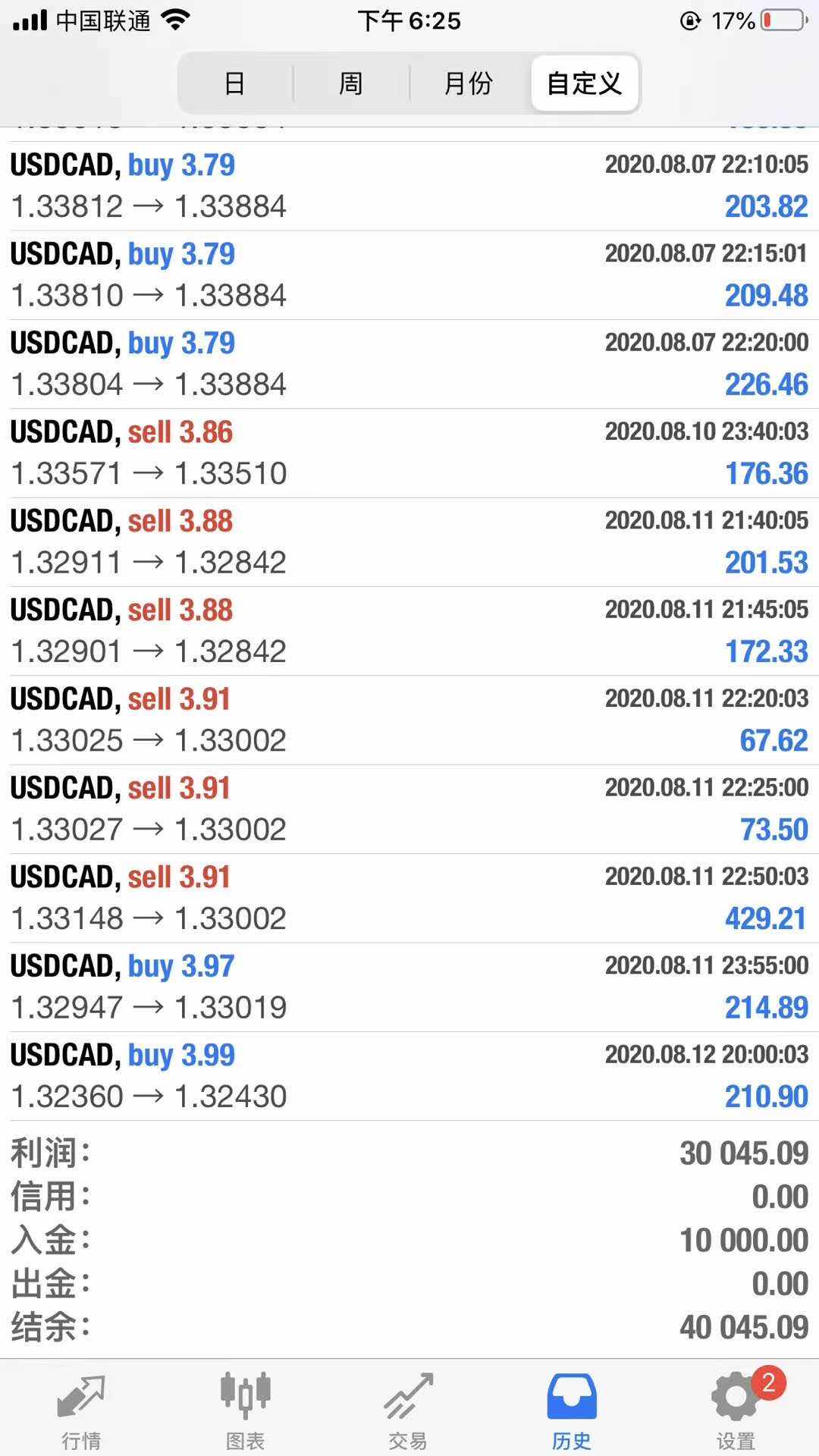819x1456 pixels.
Task: Tap the USDCAD buy 3.97 trade entry
Action: [409, 987]
